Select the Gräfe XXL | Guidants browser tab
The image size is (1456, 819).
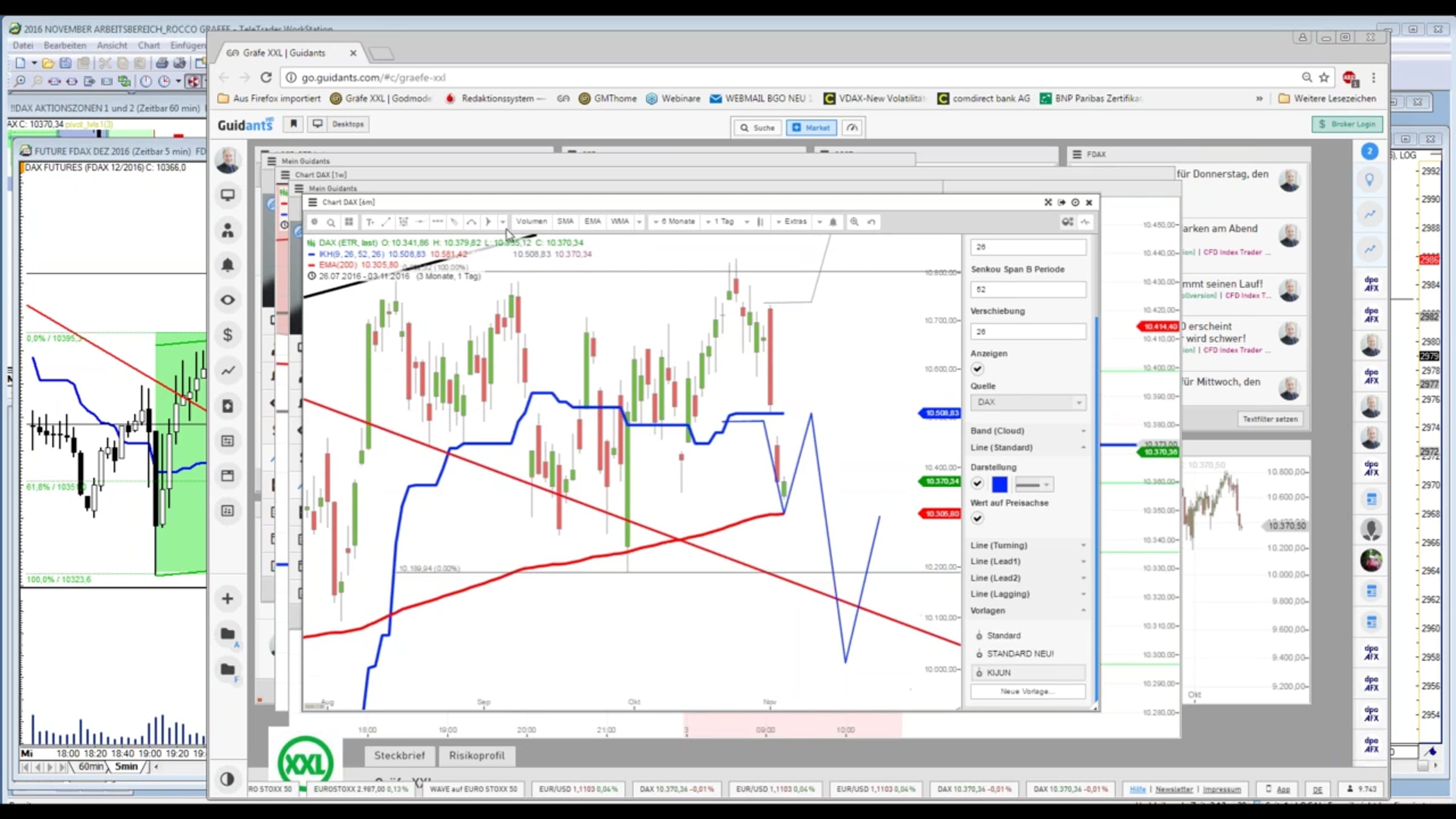[x=292, y=53]
